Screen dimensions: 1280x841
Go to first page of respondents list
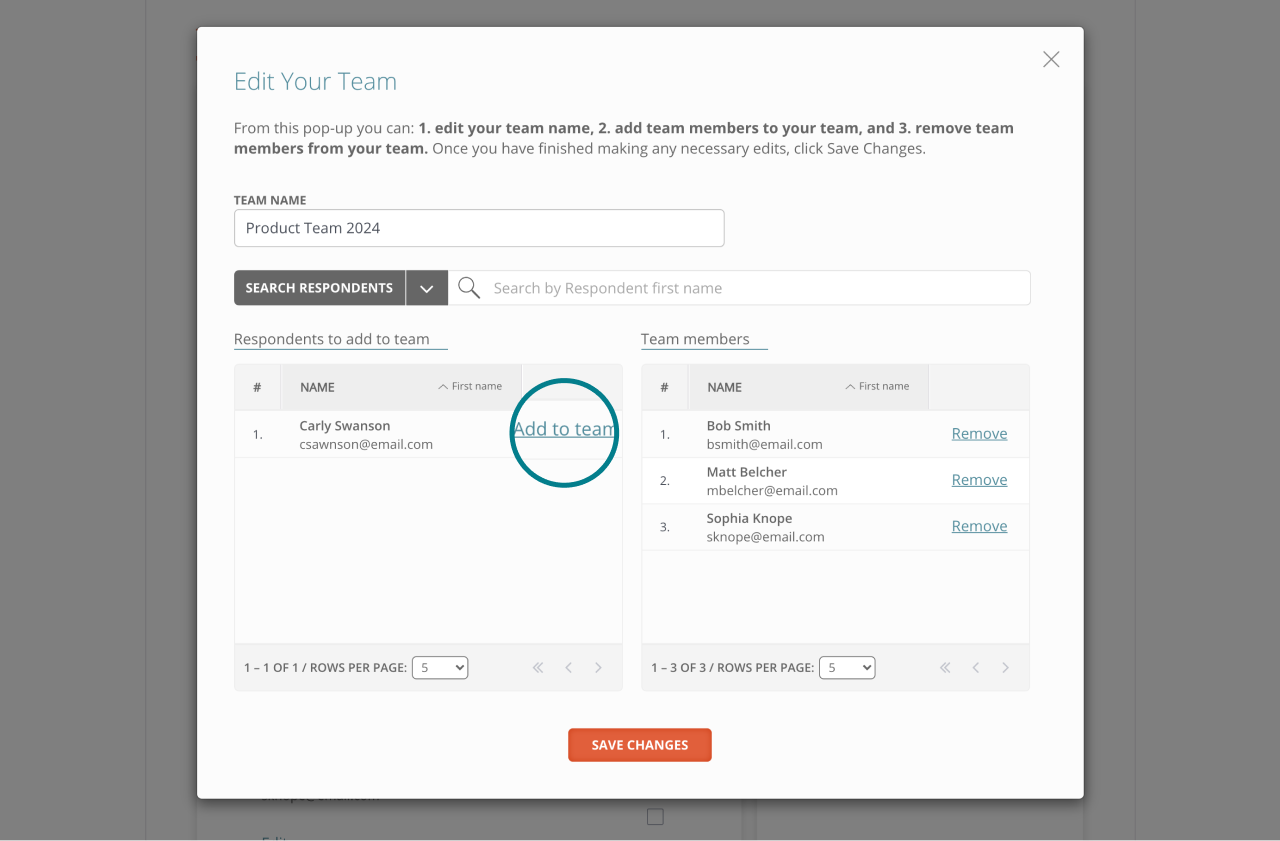click(x=538, y=668)
